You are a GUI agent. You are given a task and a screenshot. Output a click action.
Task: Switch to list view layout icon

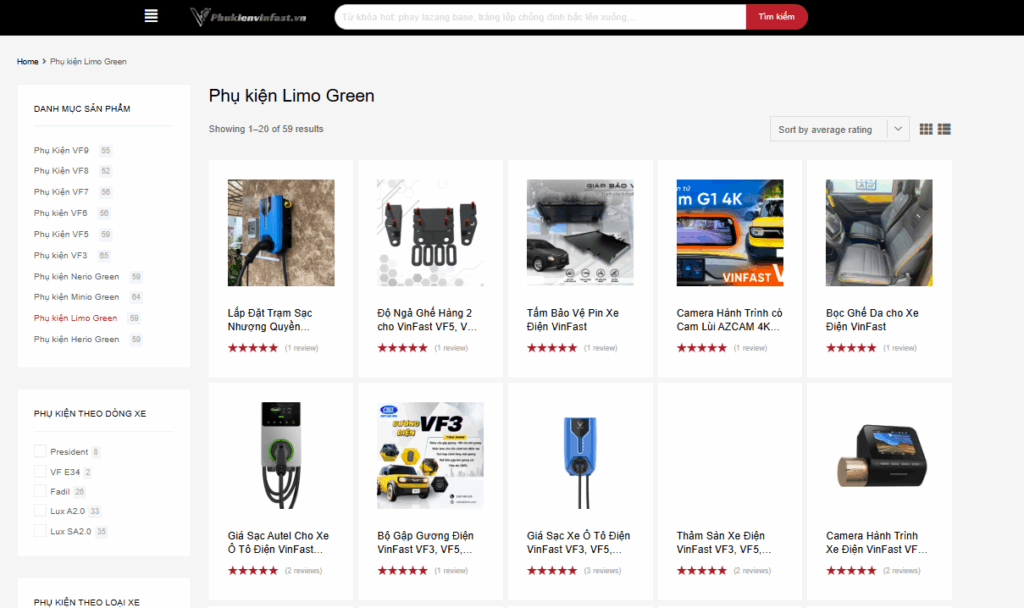click(x=944, y=129)
